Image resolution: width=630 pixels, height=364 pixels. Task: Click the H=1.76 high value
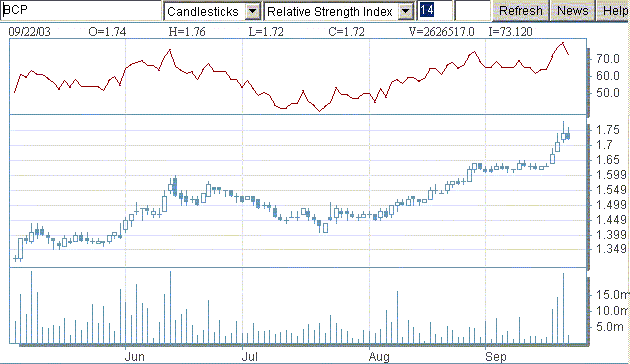tap(187, 31)
